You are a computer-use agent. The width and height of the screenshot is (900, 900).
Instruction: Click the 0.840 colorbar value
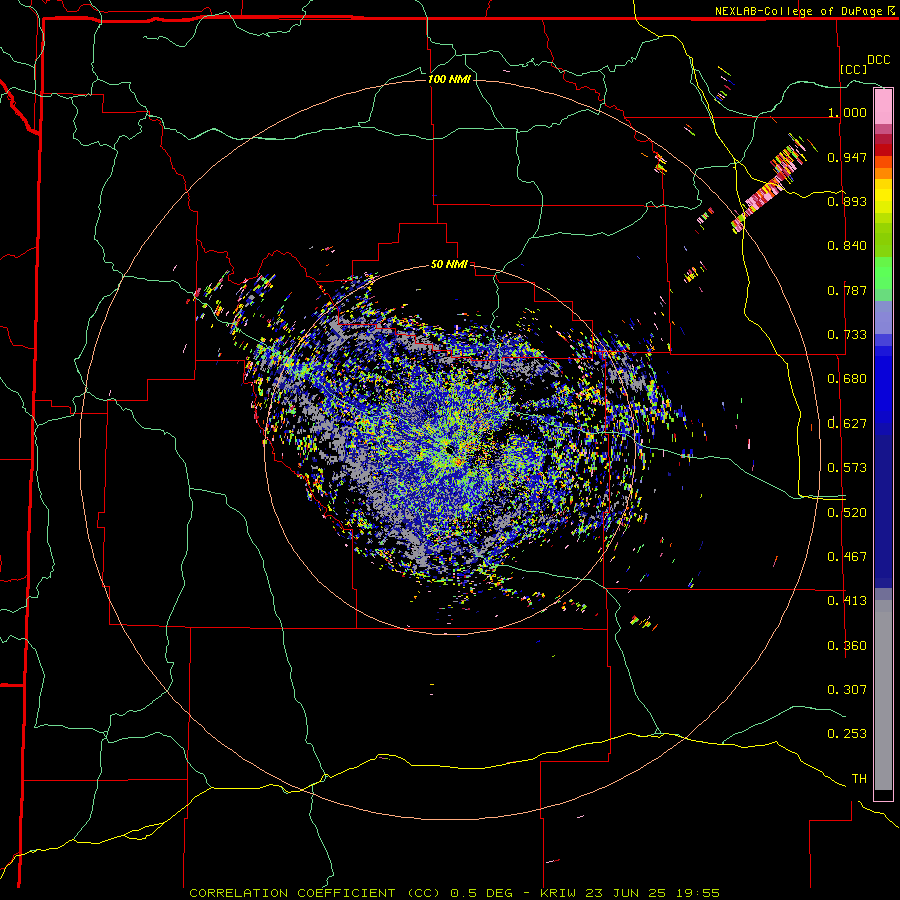[847, 246]
